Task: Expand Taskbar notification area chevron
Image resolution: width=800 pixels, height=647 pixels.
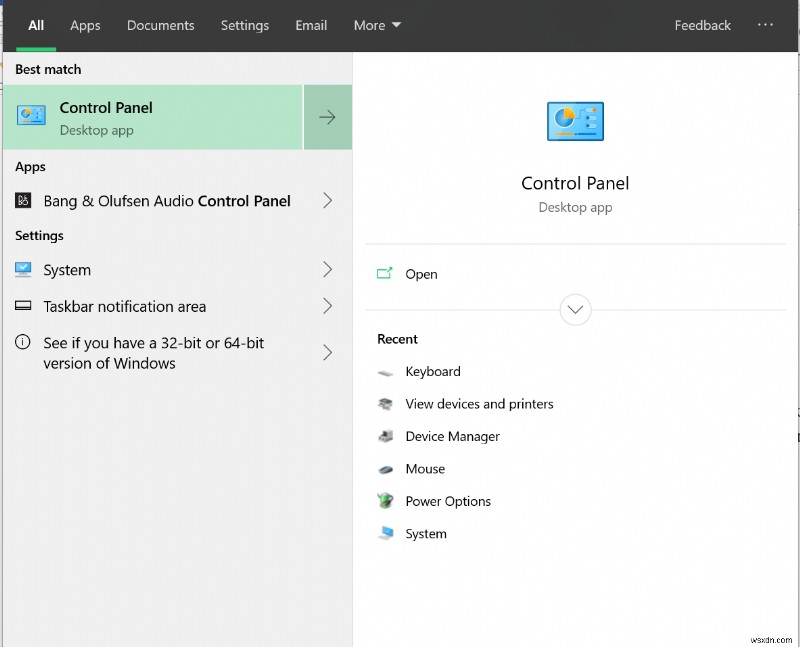Action: pyautogui.click(x=328, y=306)
